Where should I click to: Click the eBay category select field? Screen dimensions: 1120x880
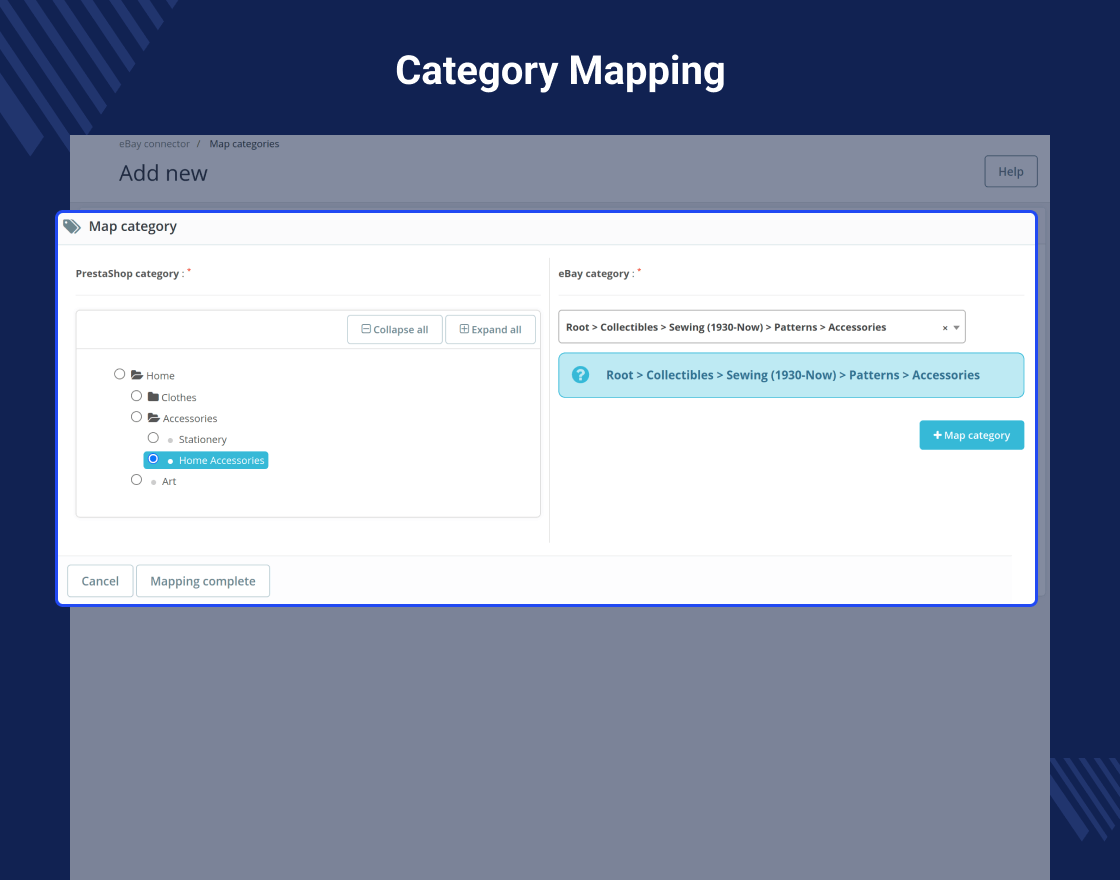pyautogui.click(x=761, y=327)
